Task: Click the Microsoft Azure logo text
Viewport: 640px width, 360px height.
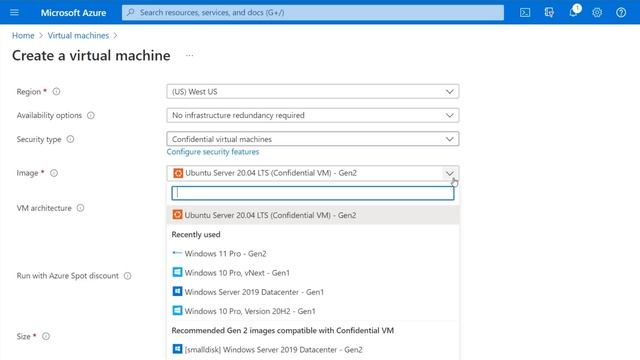Action: [73, 13]
